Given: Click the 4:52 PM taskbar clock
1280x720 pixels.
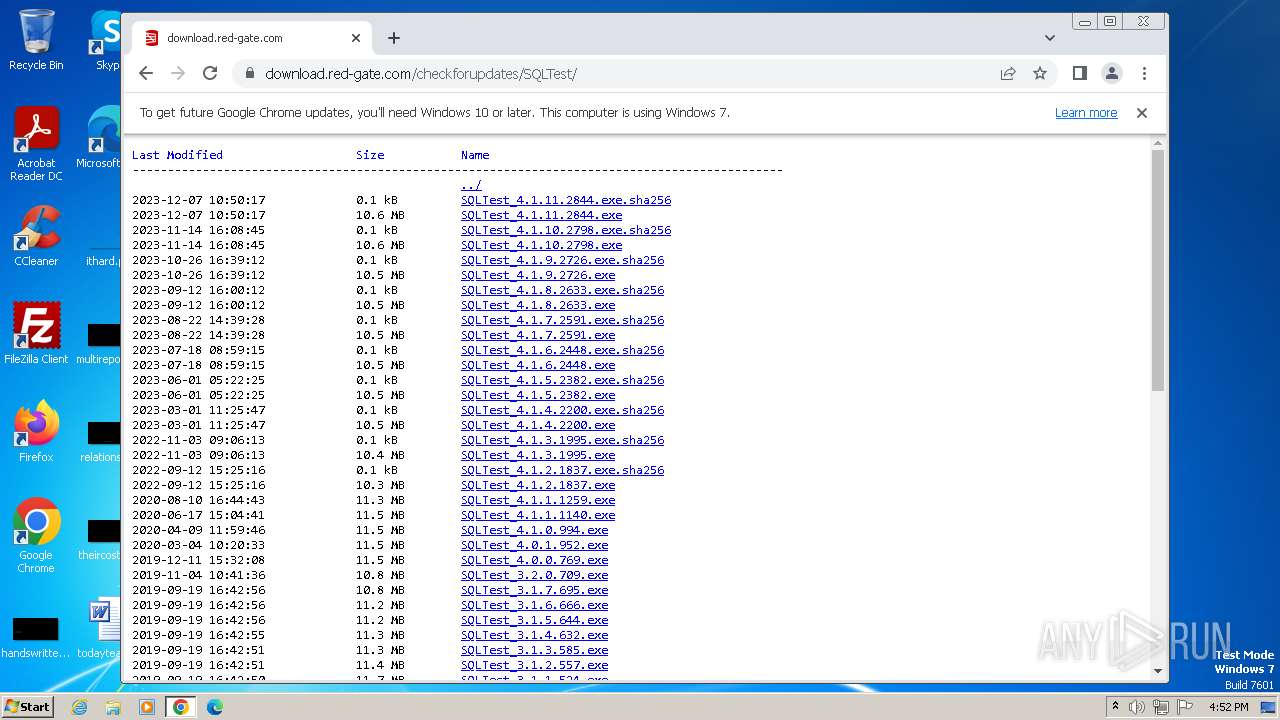Looking at the screenshot, I should [1228, 707].
